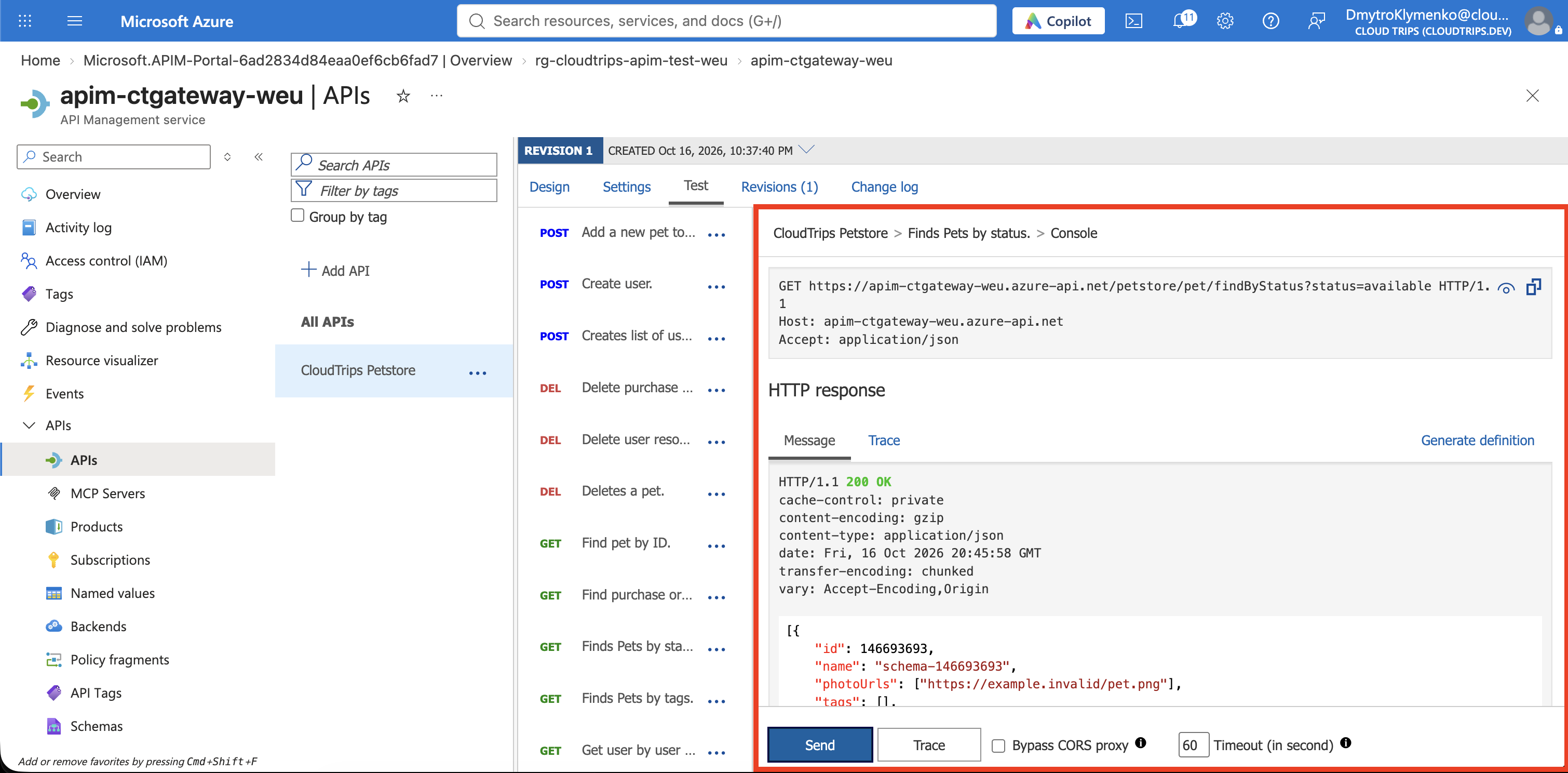Collapse the left service menu with double chevron

tap(259, 156)
